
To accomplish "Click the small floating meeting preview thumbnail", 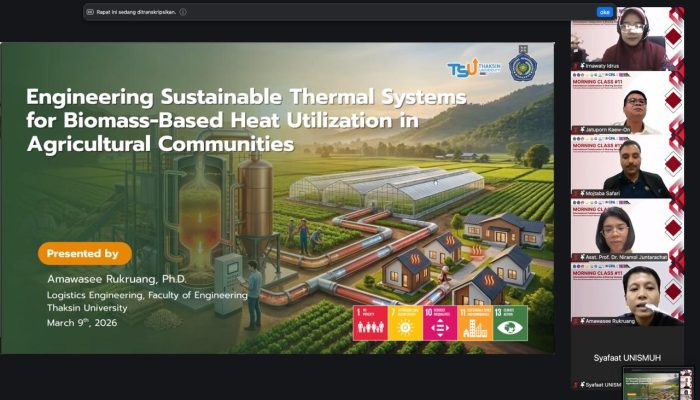I will click(x=657, y=382).
